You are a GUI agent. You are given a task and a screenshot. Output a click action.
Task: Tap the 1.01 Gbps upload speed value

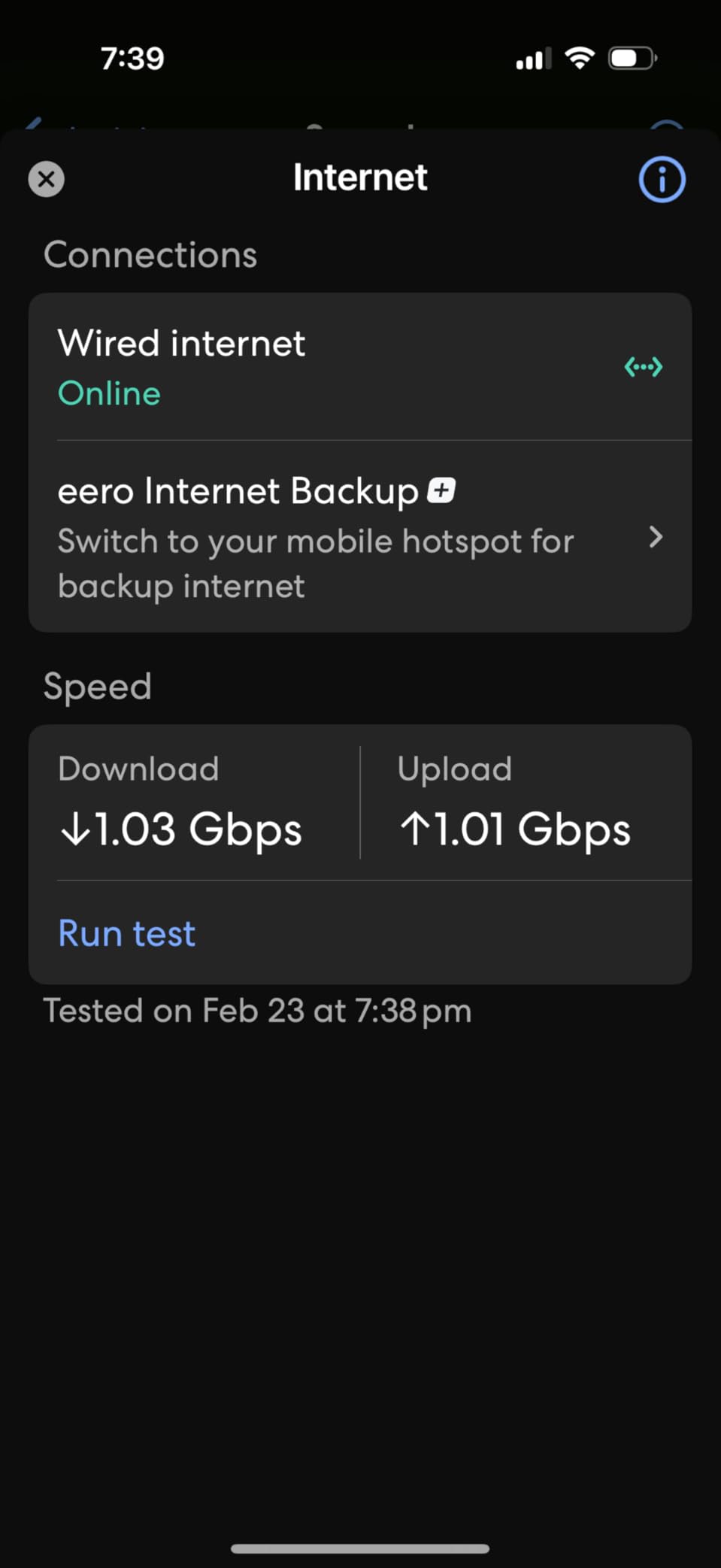(x=532, y=829)
